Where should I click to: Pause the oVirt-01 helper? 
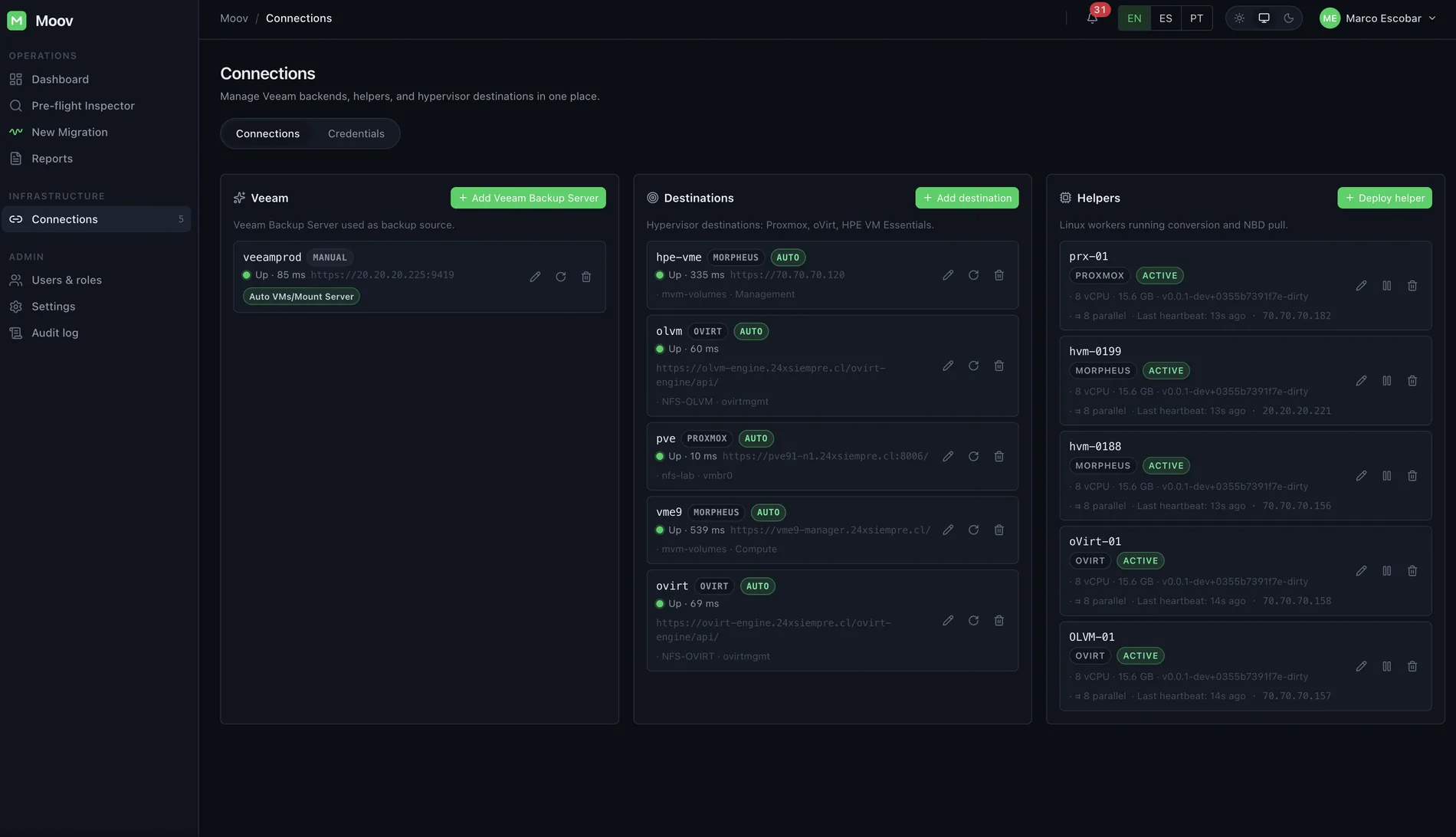click(1387, 571)
